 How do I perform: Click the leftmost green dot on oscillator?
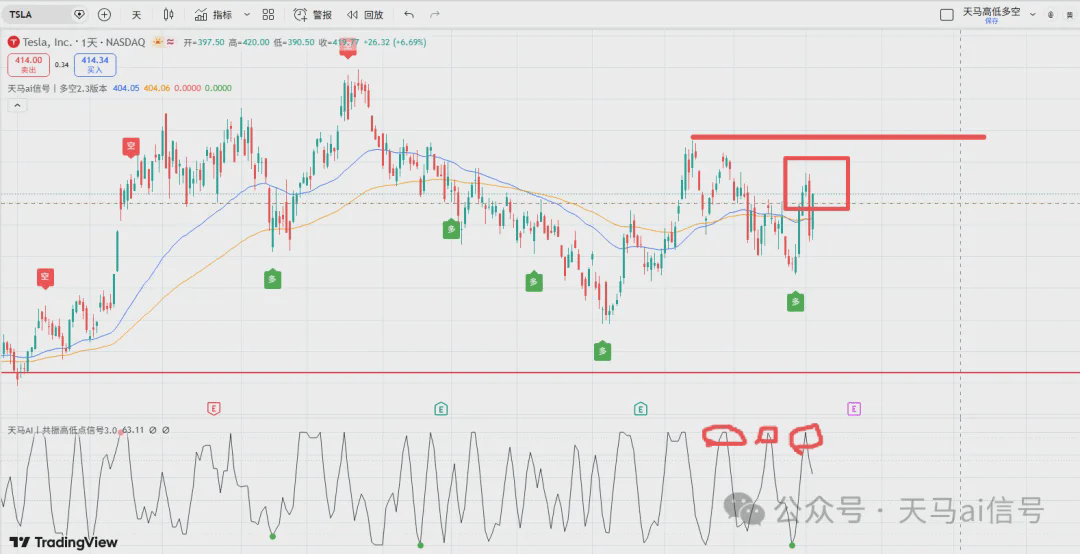(273, 536)
